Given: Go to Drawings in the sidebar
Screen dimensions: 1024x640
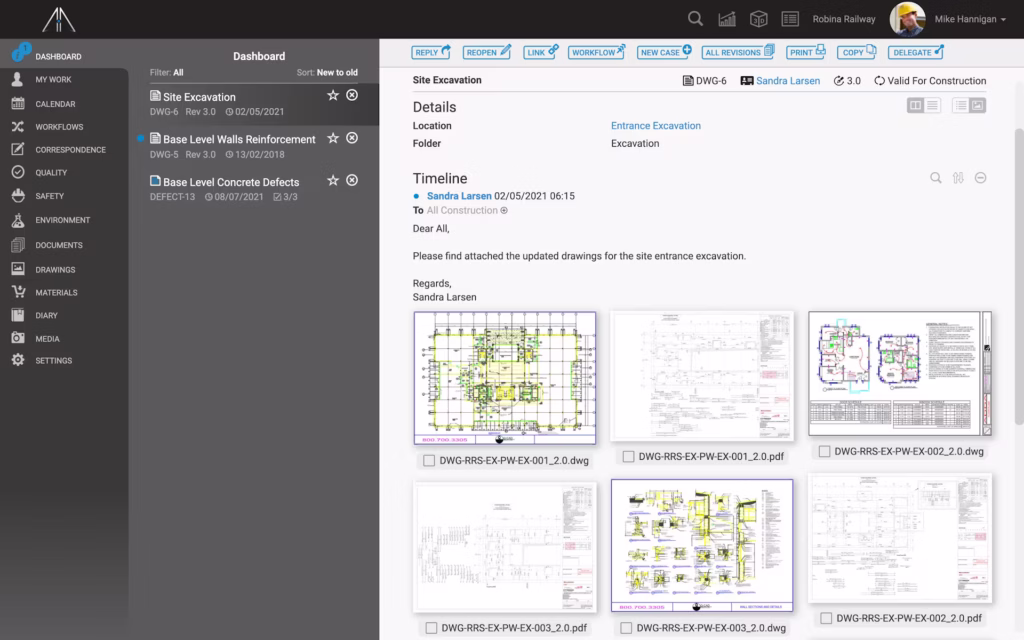Looking at the screenshot, I should point(56,269).
